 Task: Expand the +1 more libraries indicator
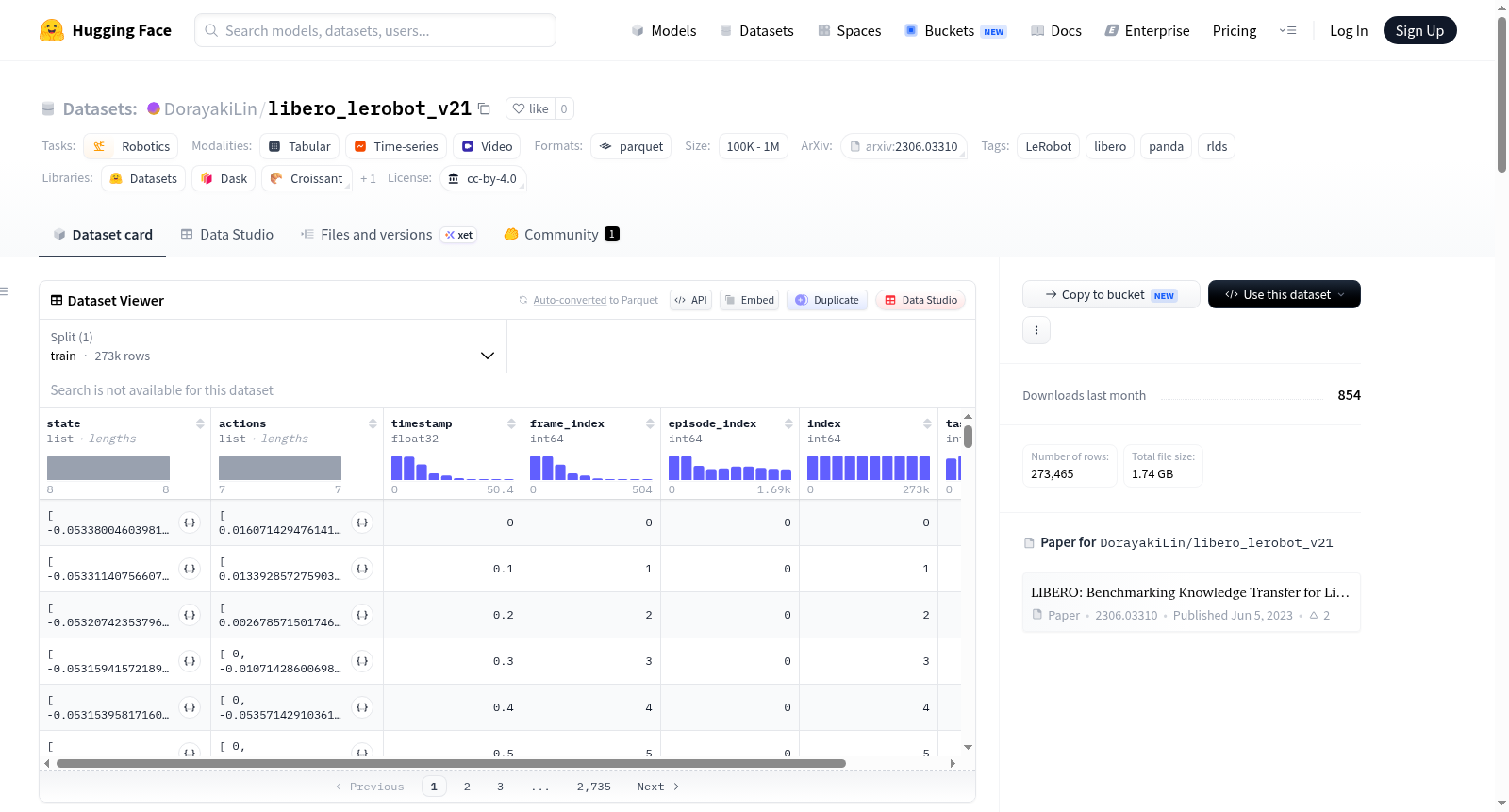tap(368, 178)
